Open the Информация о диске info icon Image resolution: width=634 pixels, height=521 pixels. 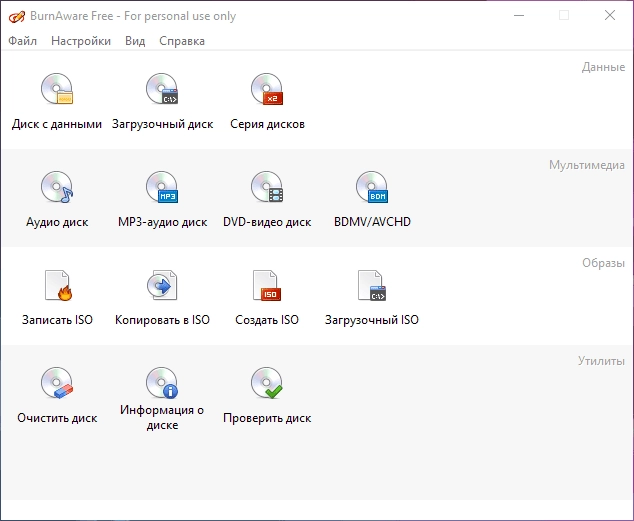pos(162,383)
